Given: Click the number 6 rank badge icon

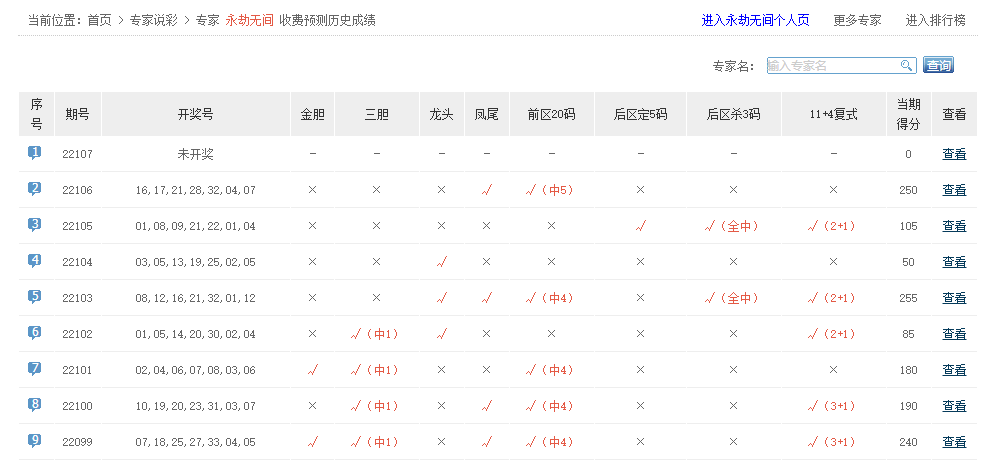Looking at the screenshot, I should click(x=35, y=333).
